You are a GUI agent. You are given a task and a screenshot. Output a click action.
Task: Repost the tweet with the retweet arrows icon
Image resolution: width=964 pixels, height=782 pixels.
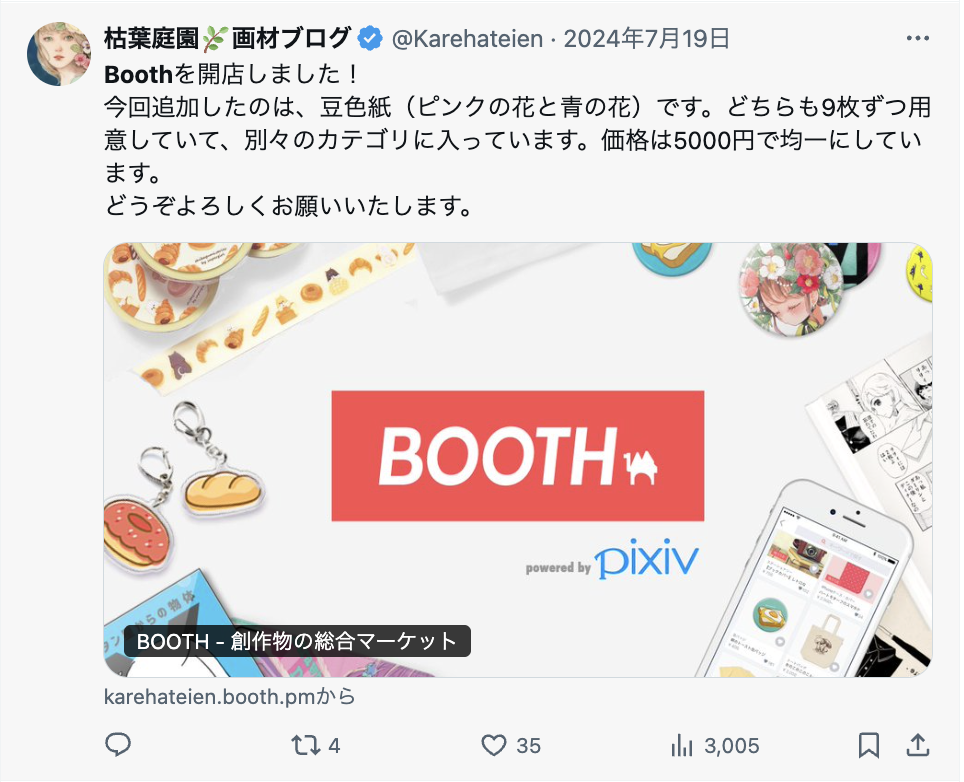coord(306,745)
